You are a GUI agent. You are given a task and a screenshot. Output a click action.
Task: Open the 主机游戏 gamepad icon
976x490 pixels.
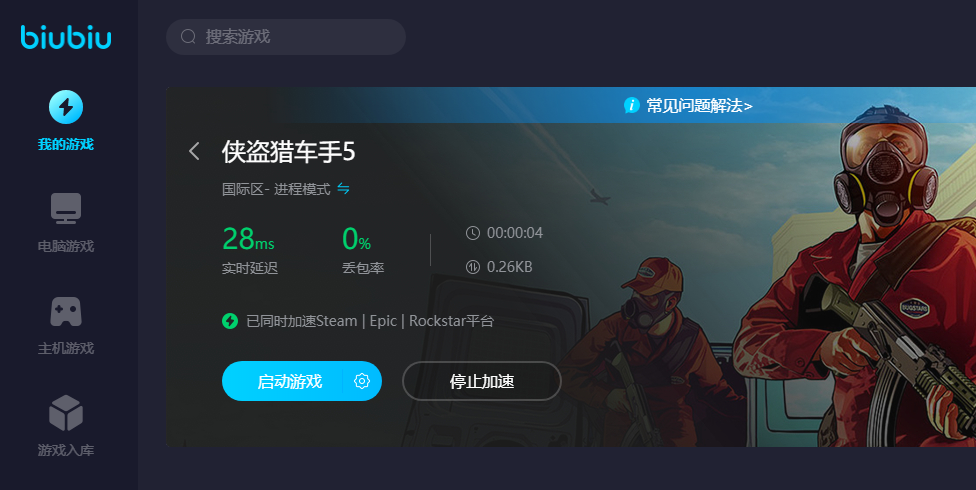[66, 311]
